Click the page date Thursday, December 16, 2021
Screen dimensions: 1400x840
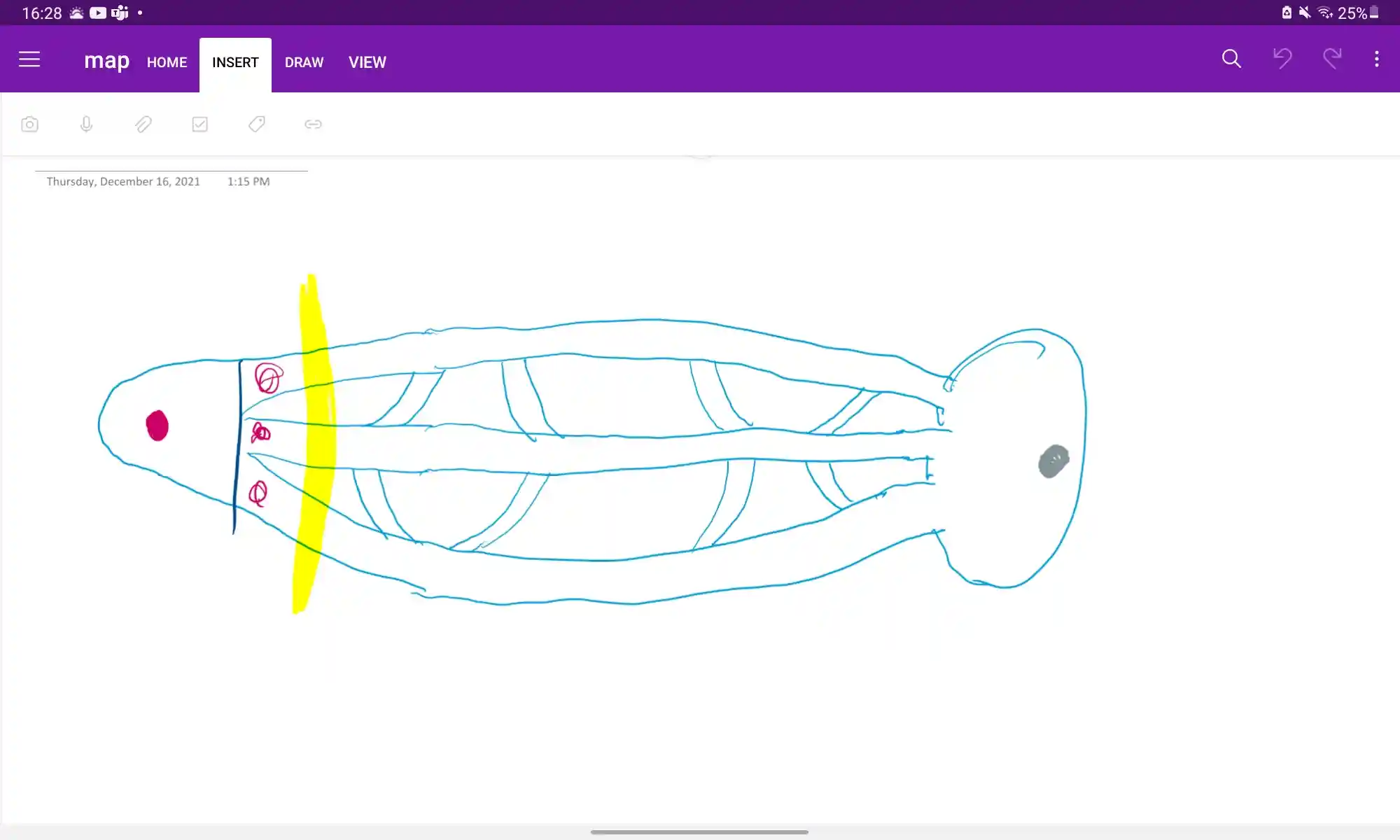pyautogui.click(x=123, y=181)
